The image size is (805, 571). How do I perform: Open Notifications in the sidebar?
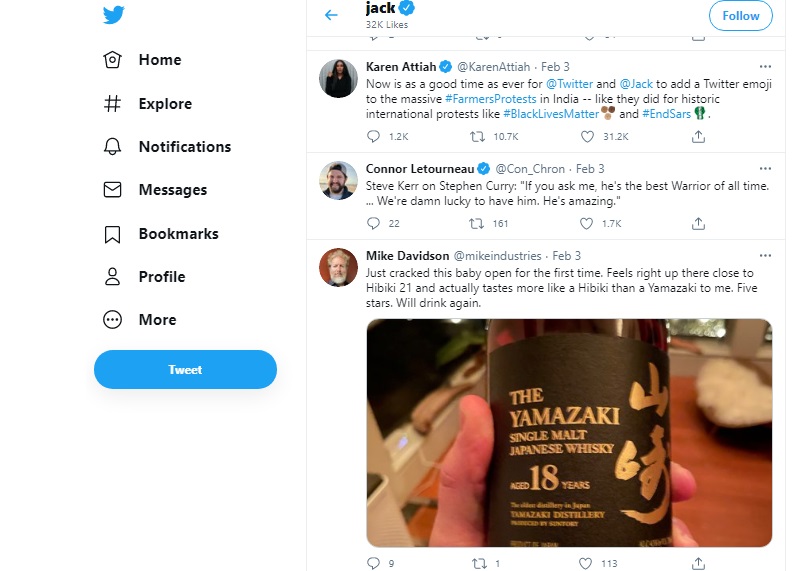(x=167, y=147)
